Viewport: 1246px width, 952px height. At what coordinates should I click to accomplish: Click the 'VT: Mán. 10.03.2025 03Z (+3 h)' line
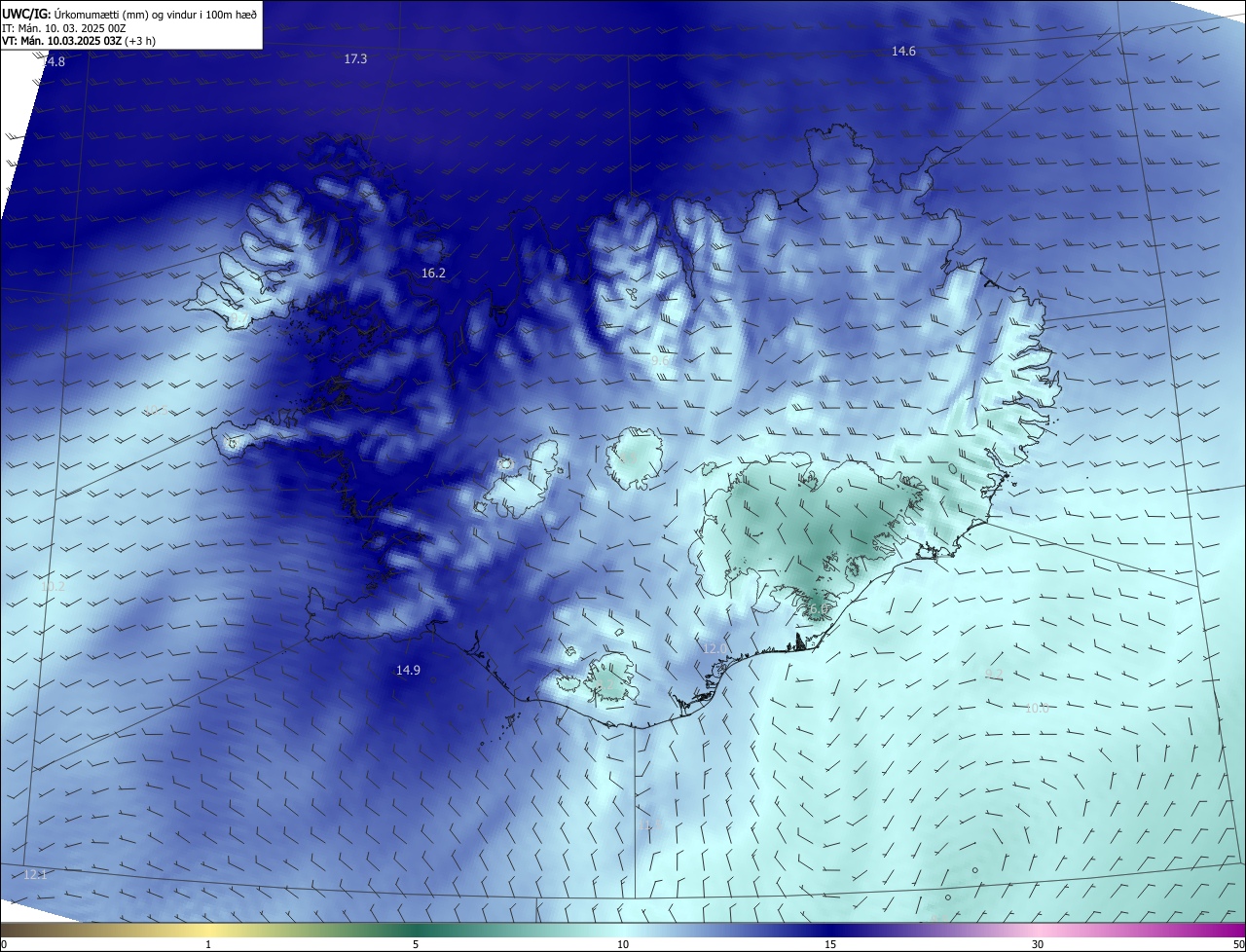point(79,41)
